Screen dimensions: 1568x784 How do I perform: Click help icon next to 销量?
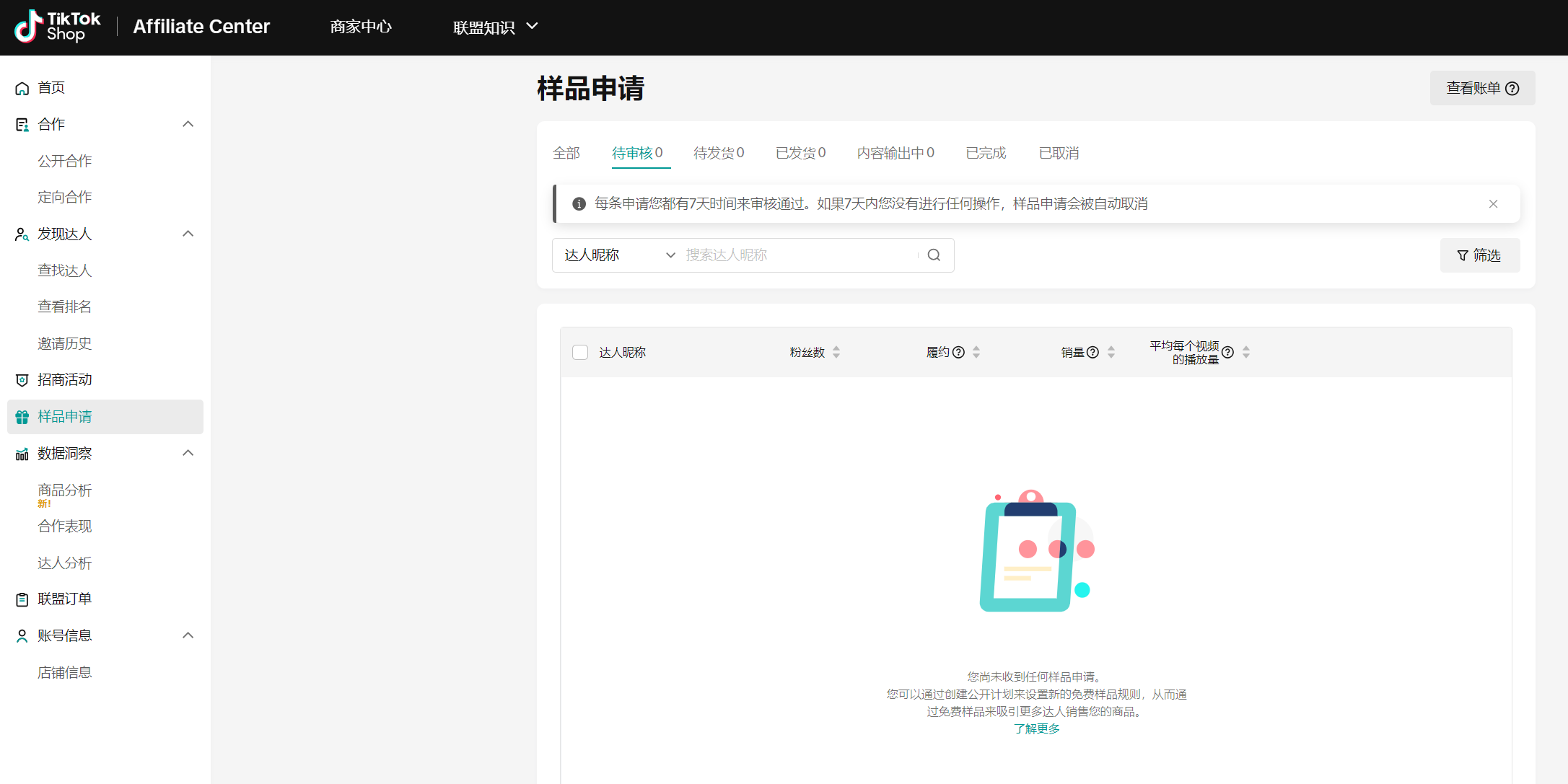[1092, 353]
